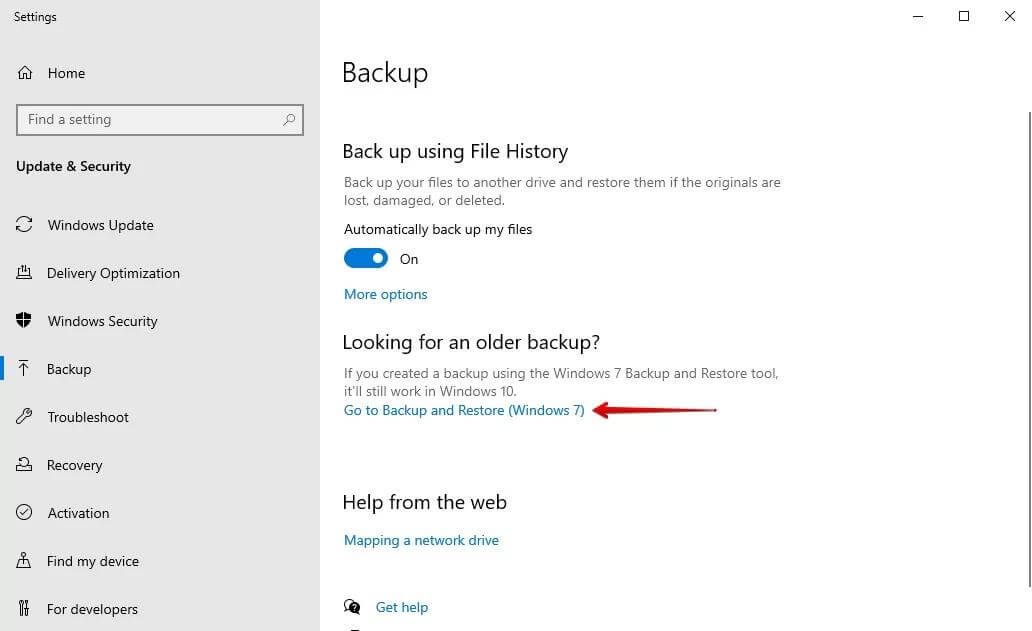Click the Looking for an older backup? heading
This screenshot has width=1032, height=631.
(x=471, y=342)
